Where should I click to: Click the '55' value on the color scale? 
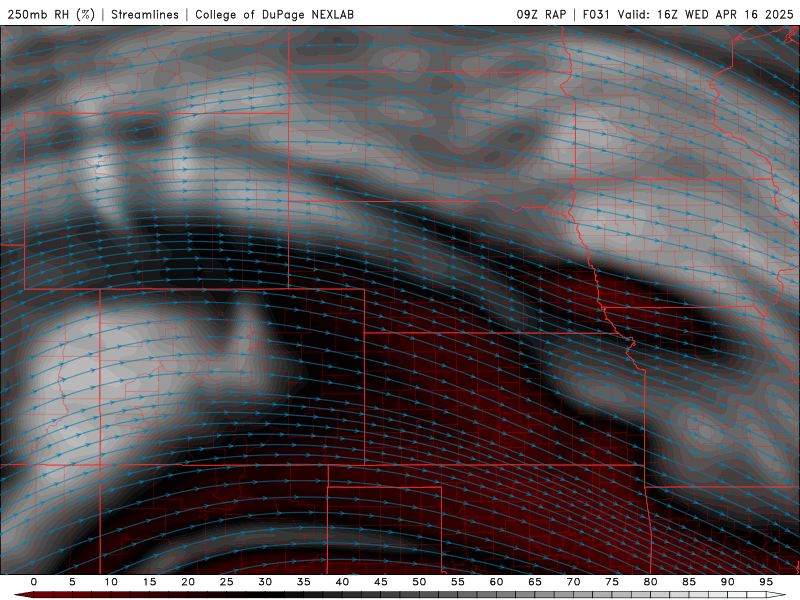(x=458, y=582)
